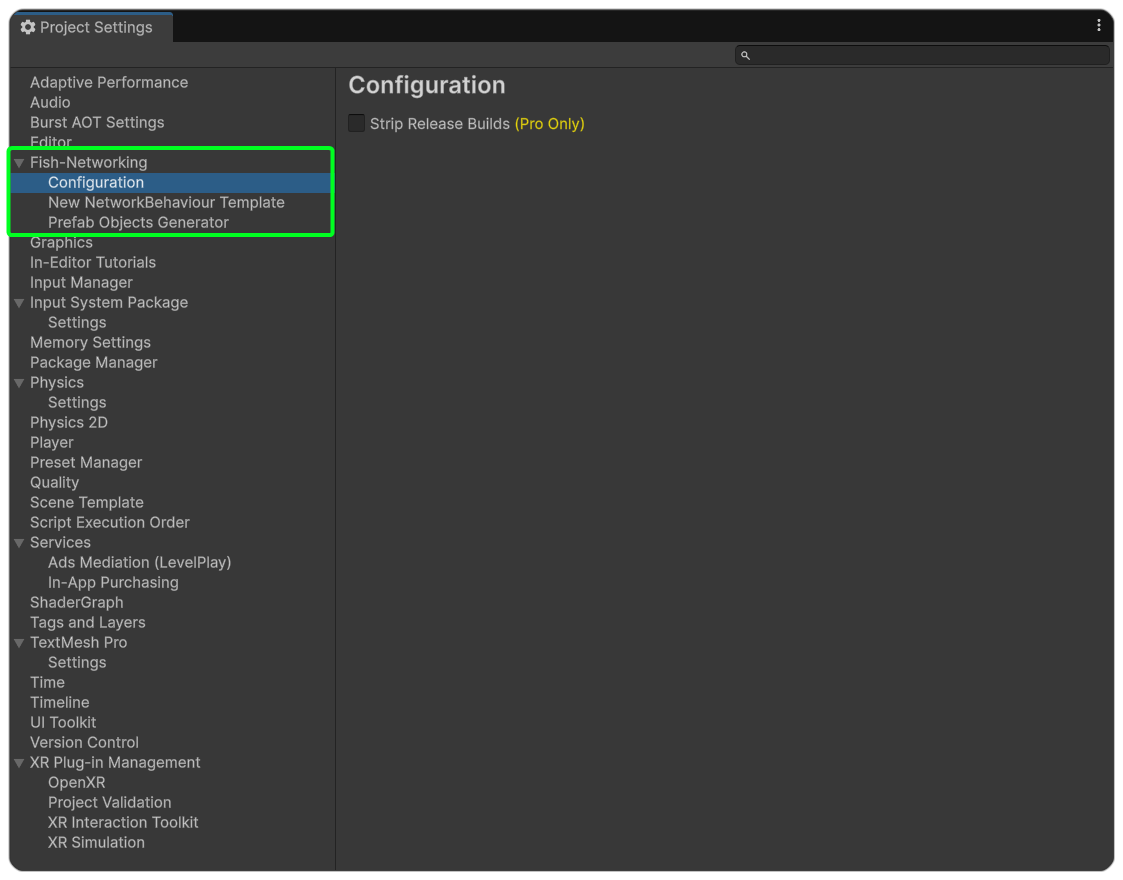Collapse the XR Plug-in Management section
1123x880 pixels.
tap(19, 762)
